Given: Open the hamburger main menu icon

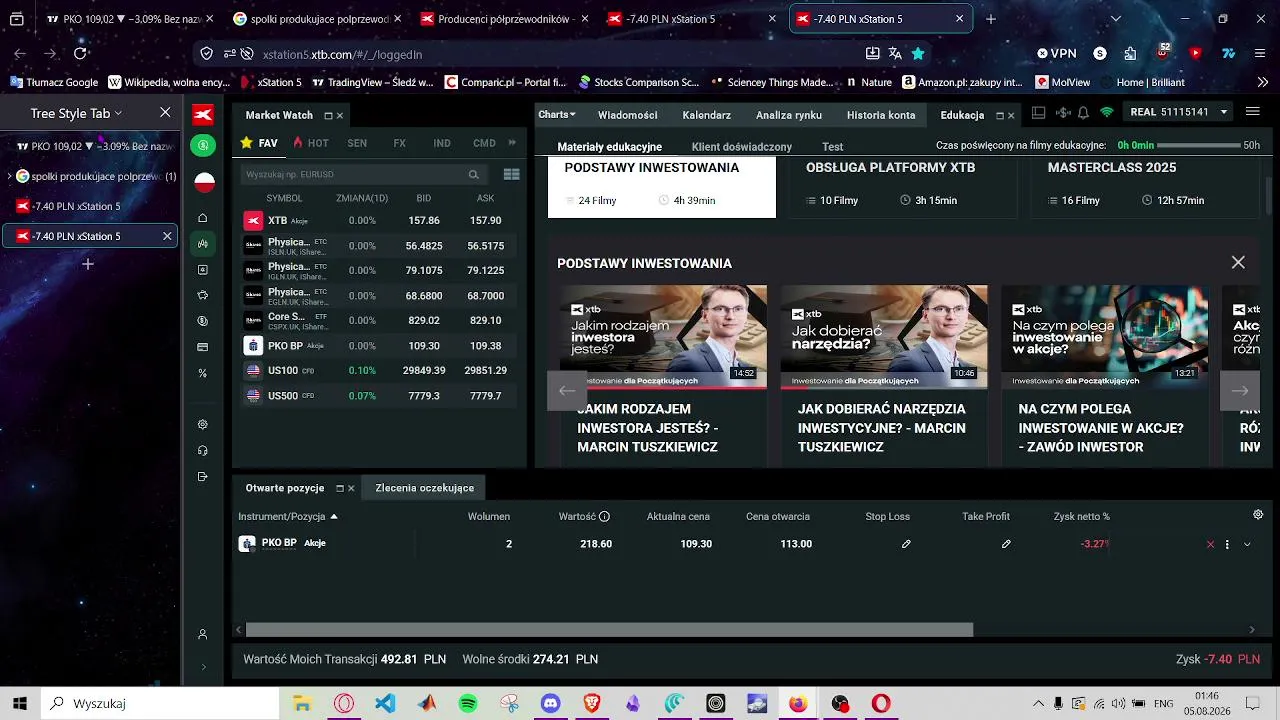Looking at the screenshot, I should coord(1253,112).
